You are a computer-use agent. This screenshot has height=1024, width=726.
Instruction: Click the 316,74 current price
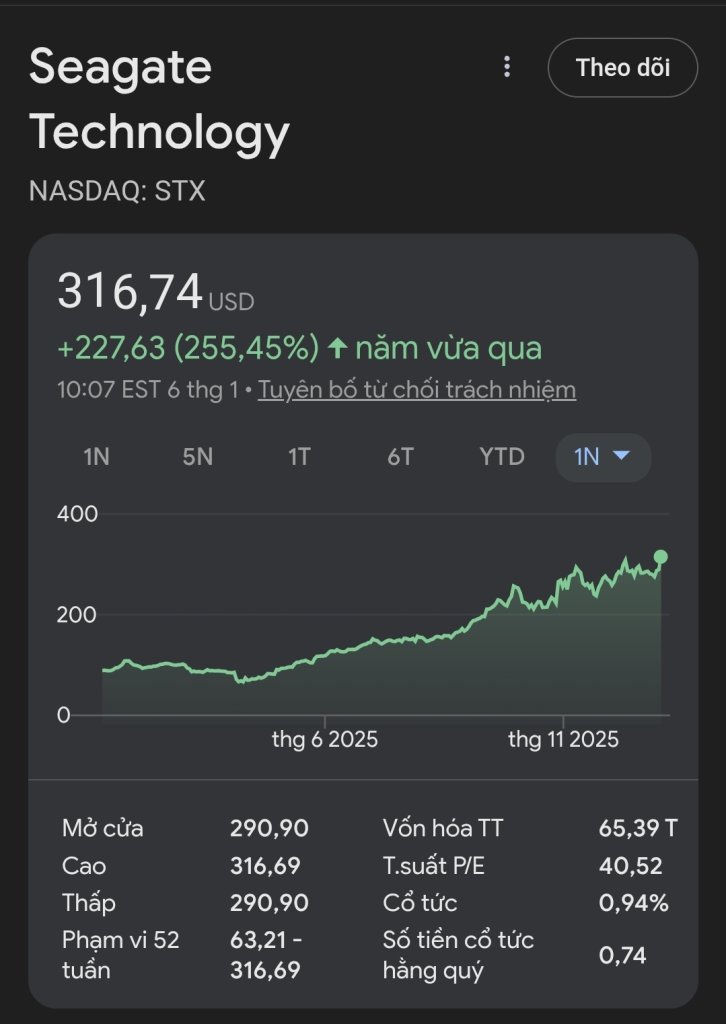130,292
